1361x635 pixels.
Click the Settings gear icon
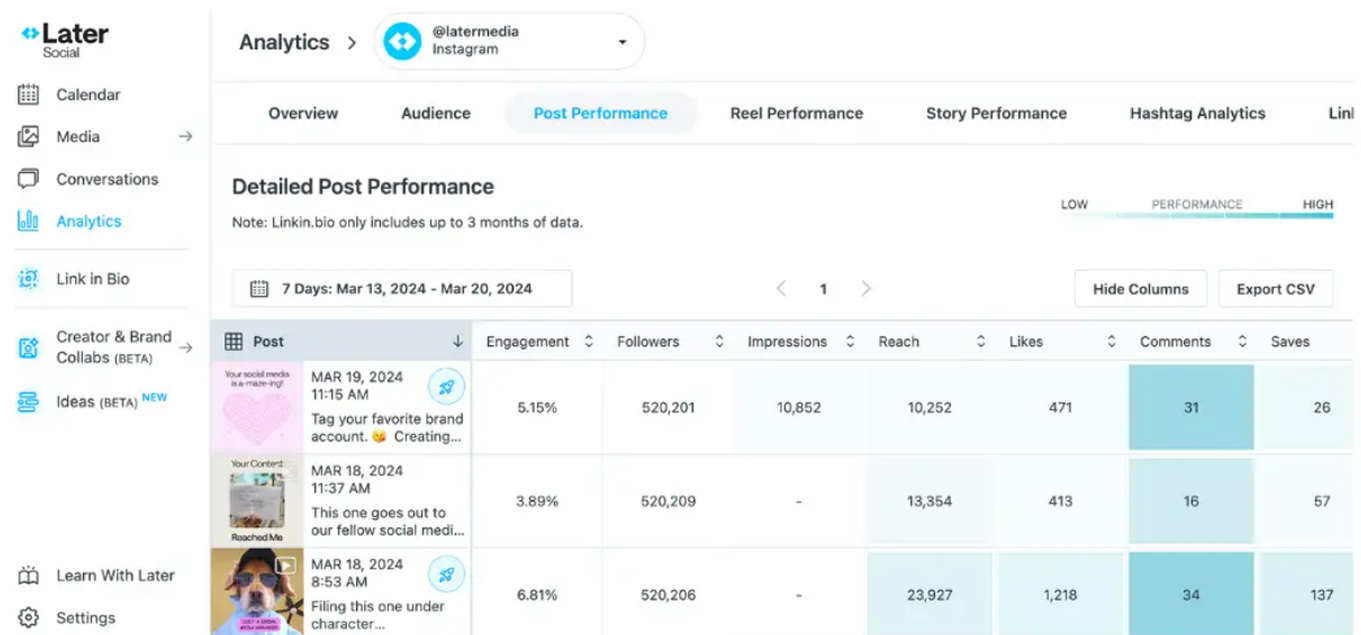28,618
